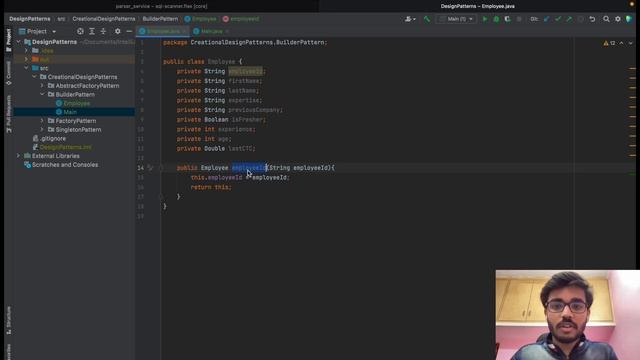Go to previous highlighted error arrow
Image resolution: width=640 pixels, height=360 pixels.
click(x=621, y=43)
